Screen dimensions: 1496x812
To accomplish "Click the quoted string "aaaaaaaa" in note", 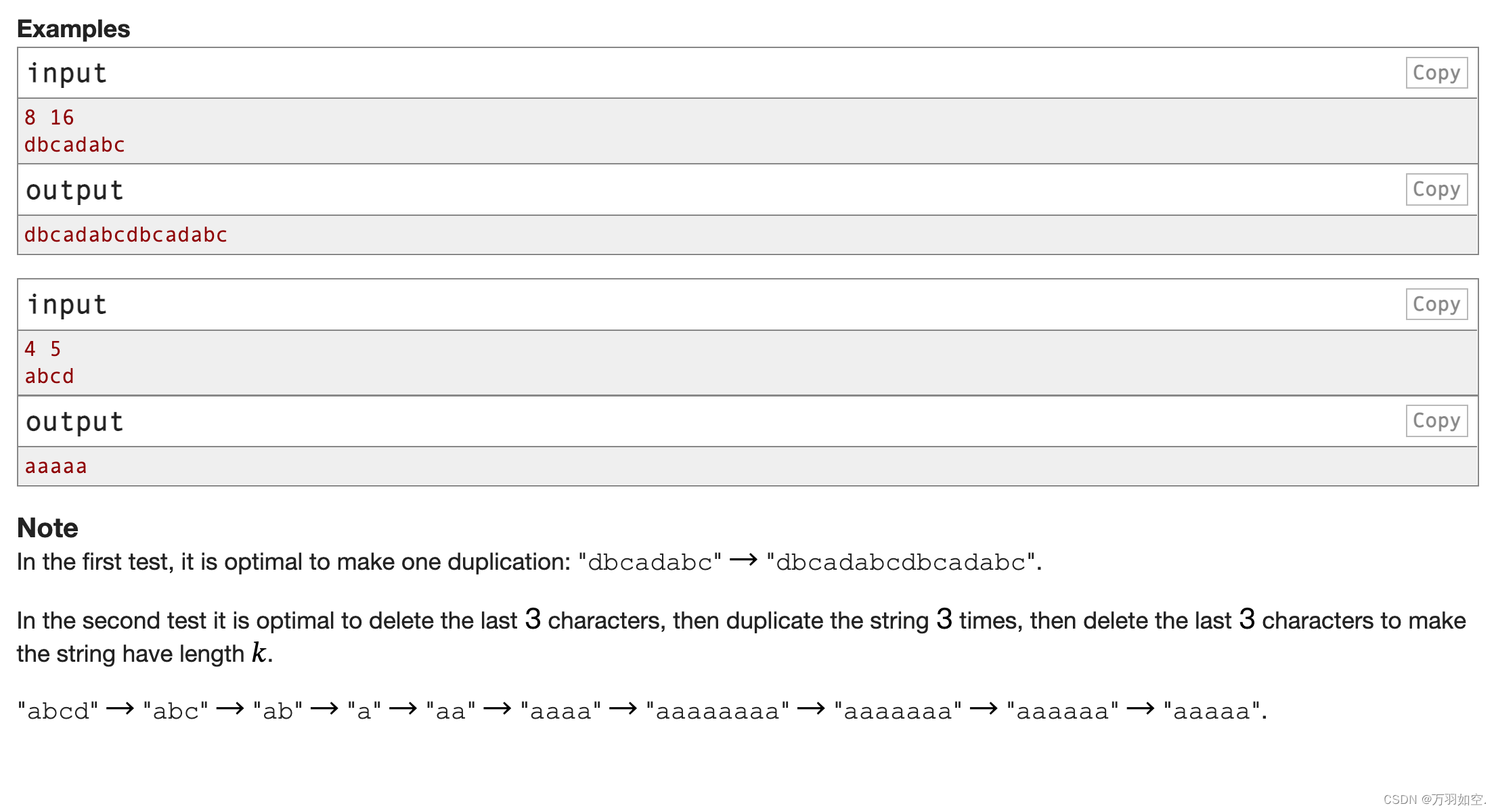I will tap(718, 710).
